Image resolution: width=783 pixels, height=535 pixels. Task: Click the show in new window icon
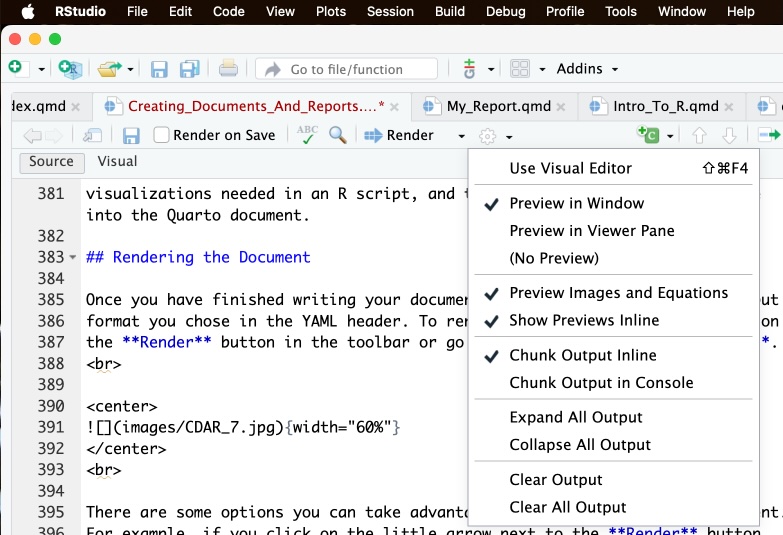(93, 135)
